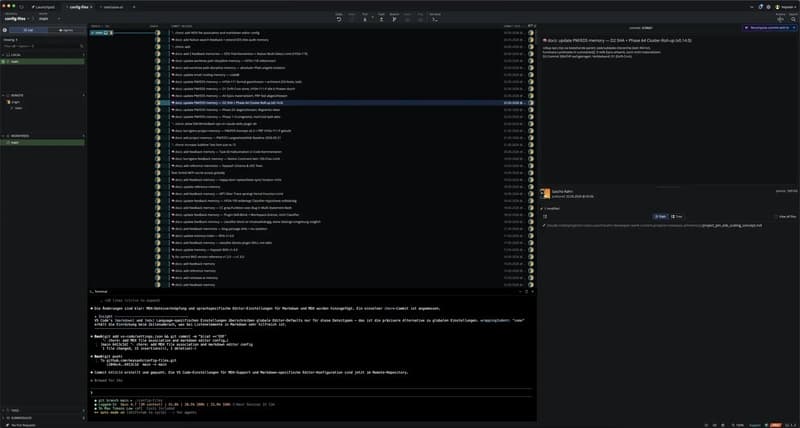
Task: Switch the left panel to Graph view
Action: pyautogui.click(x=29, y=30)
